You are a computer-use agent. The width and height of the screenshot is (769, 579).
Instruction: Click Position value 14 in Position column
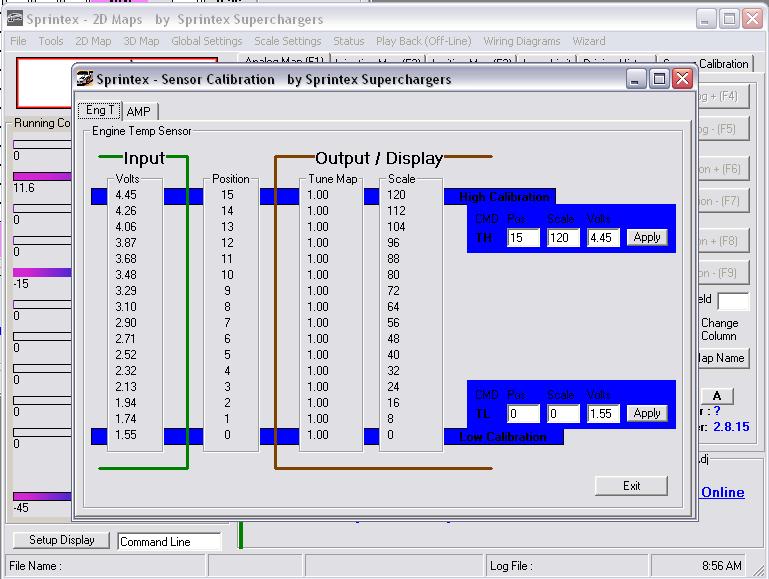point(227,211)
